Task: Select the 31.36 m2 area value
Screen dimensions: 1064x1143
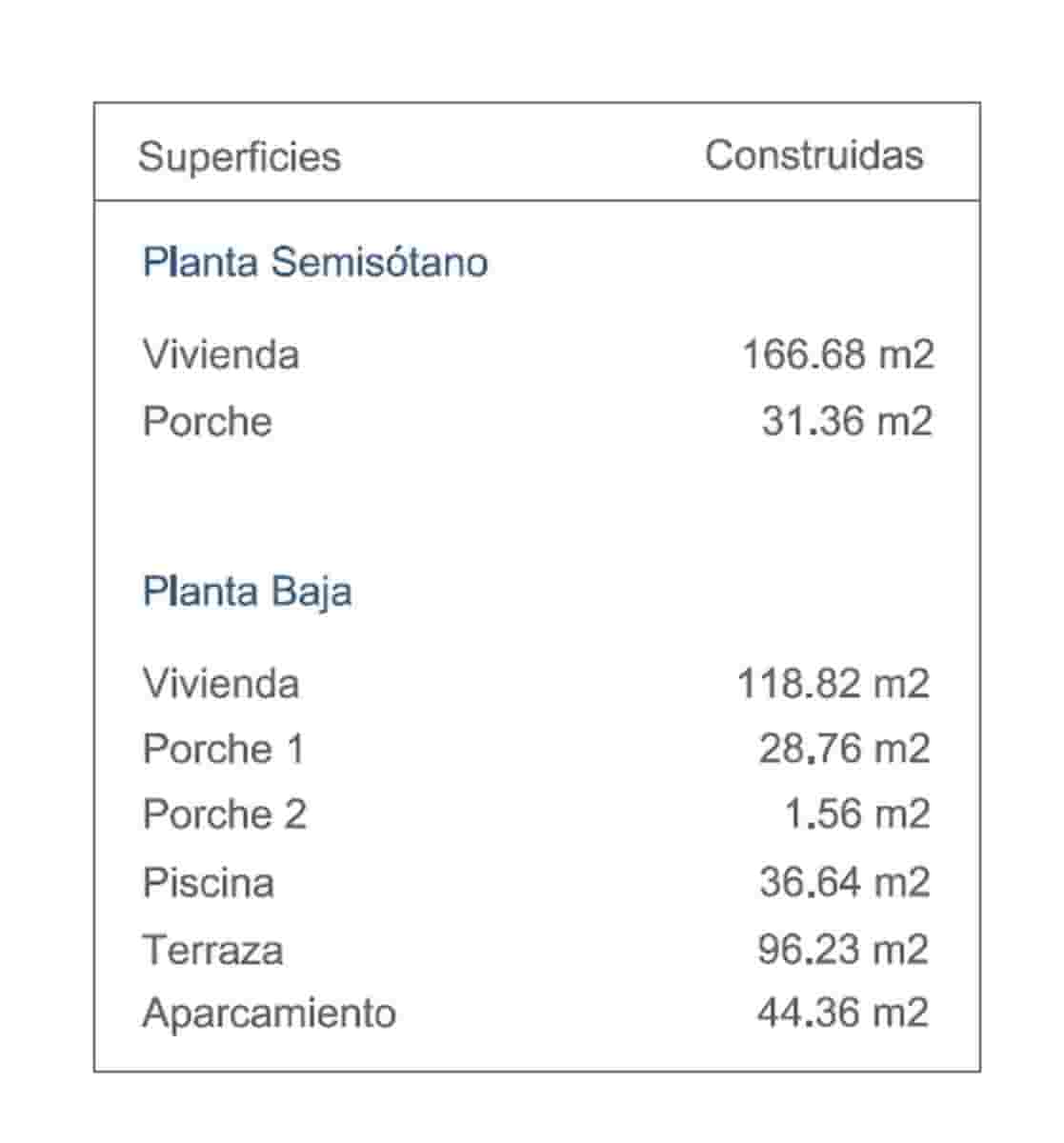Action: tap(846, 421)
